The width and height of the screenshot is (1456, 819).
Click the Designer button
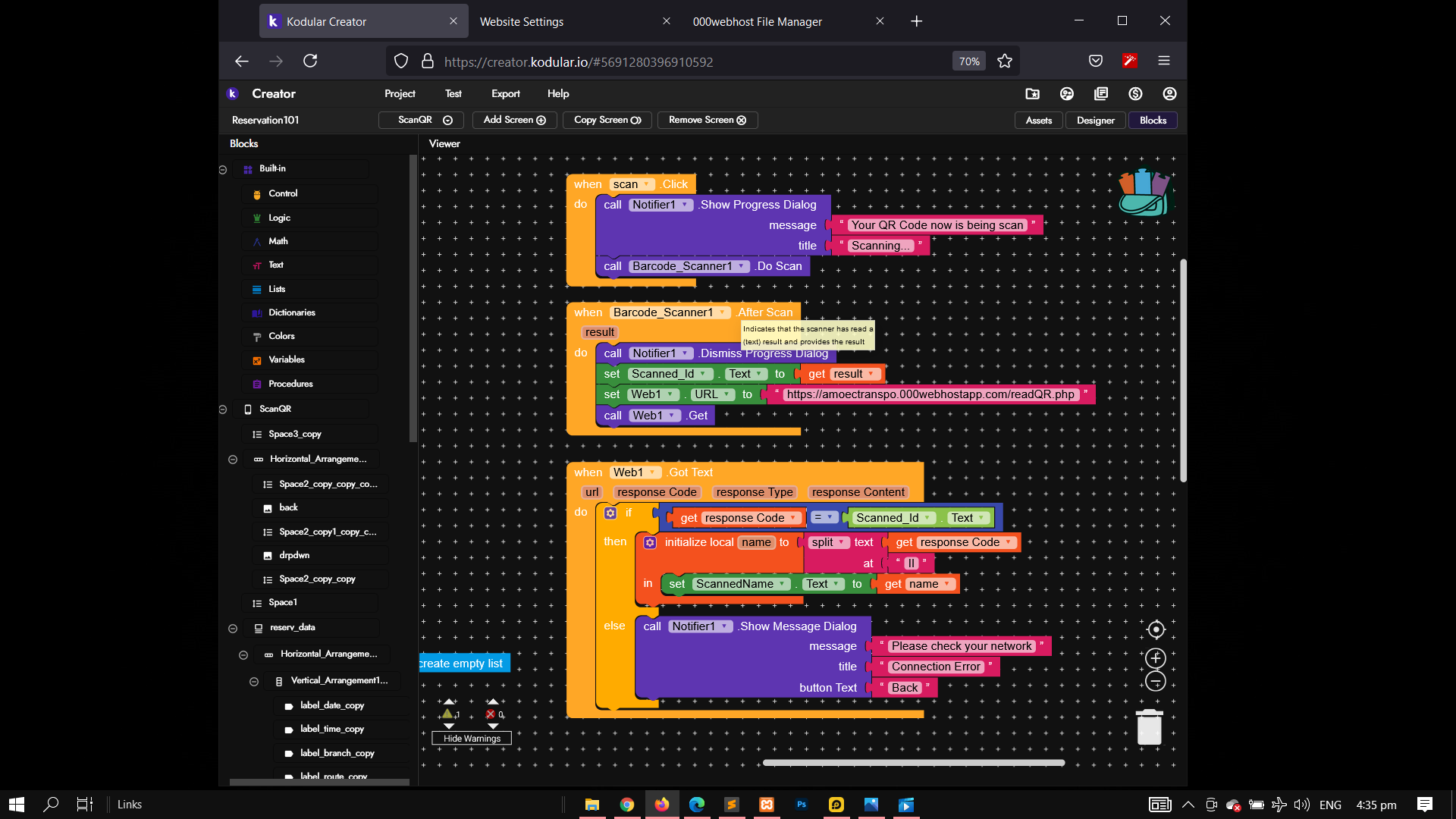(1095, 121)
